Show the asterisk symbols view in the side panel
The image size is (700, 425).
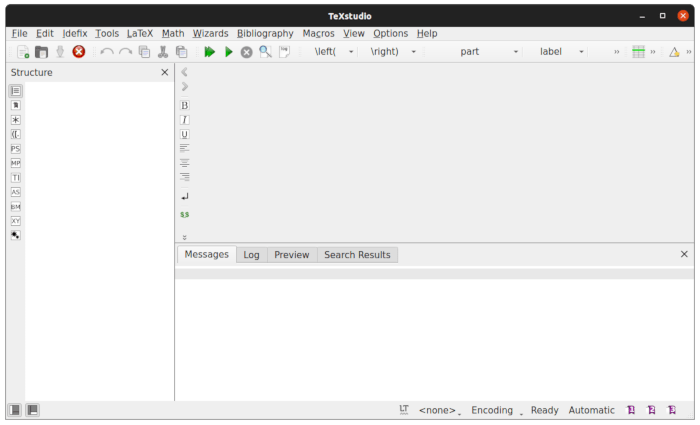[x=16, y=120]
